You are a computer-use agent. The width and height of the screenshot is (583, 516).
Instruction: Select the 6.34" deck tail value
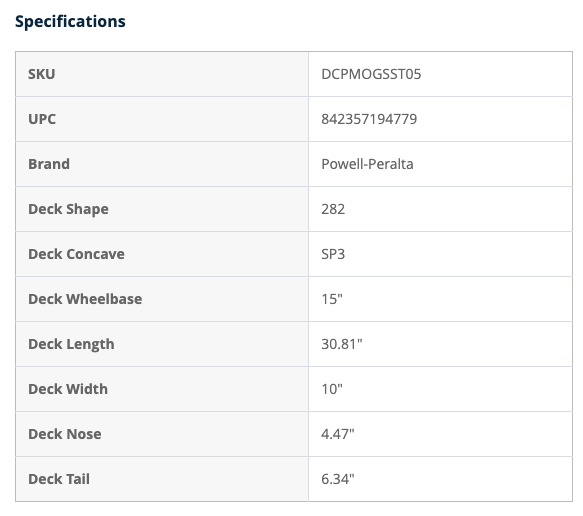(338, 479)
